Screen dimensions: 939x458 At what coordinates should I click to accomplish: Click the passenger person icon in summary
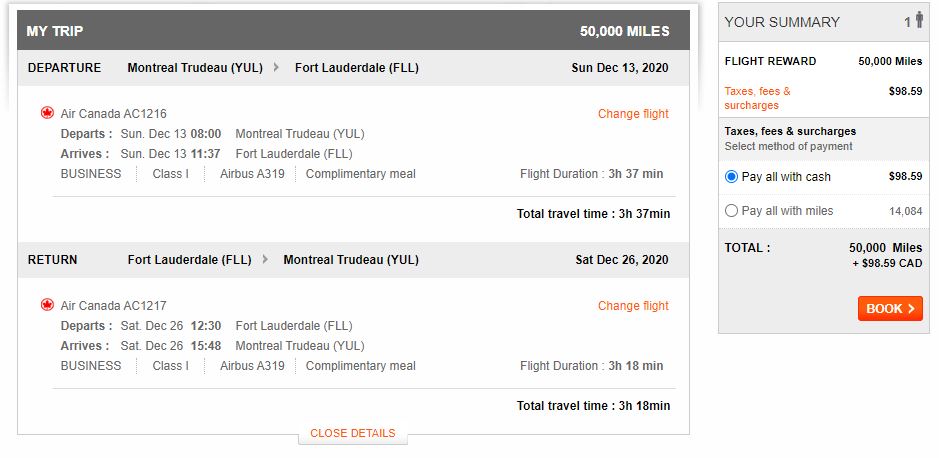pyautogui.click(x=918, y=21)
